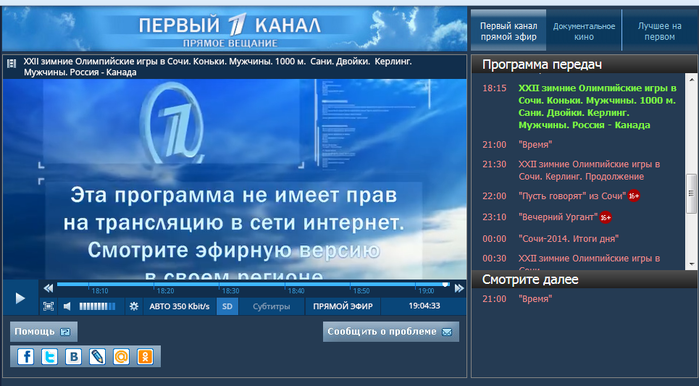Click the schedule scrollbar thumb
Image resolution: width=699 pixels, height=386 pixels.
691,193
